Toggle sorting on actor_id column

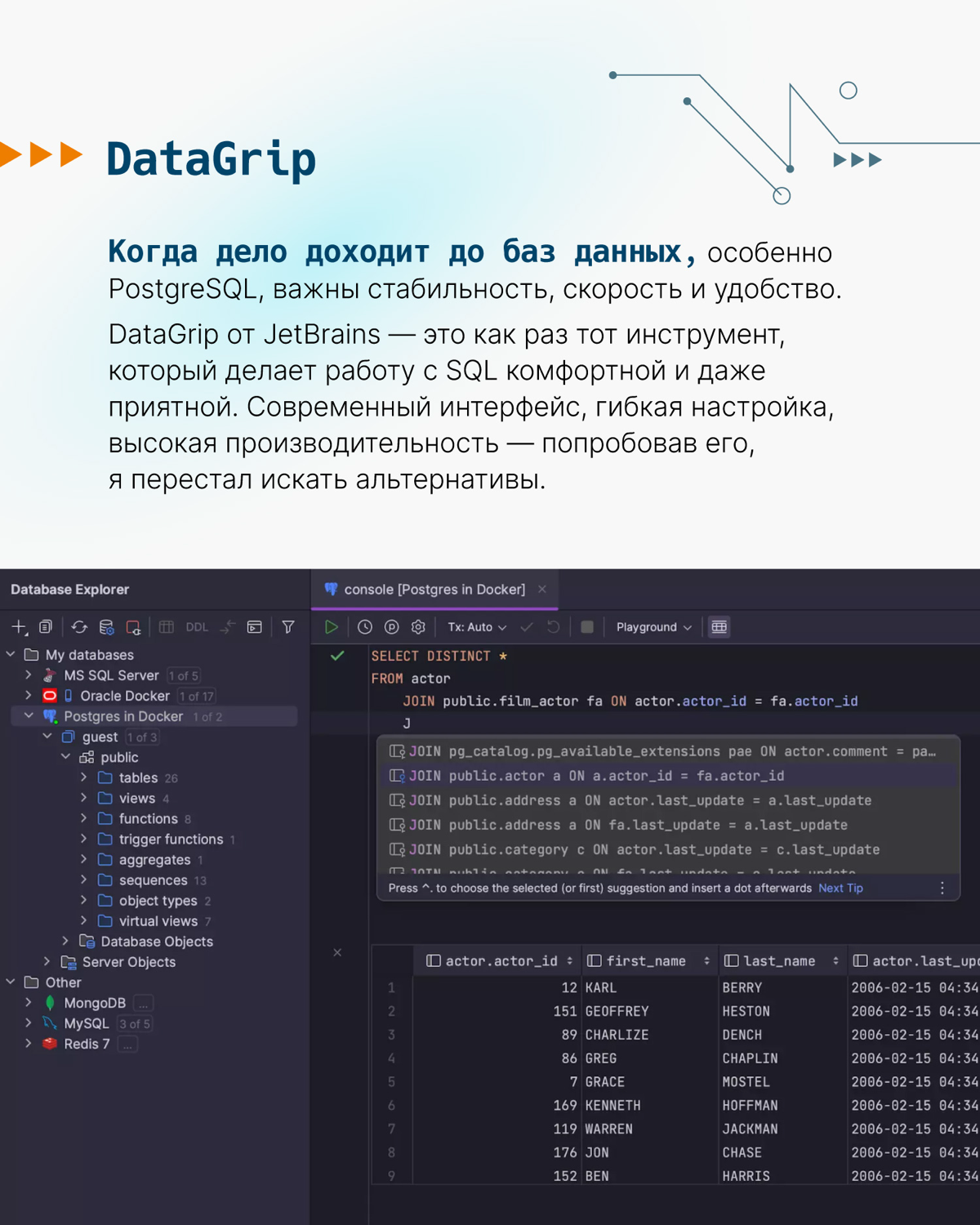click(x=570, y=960)
